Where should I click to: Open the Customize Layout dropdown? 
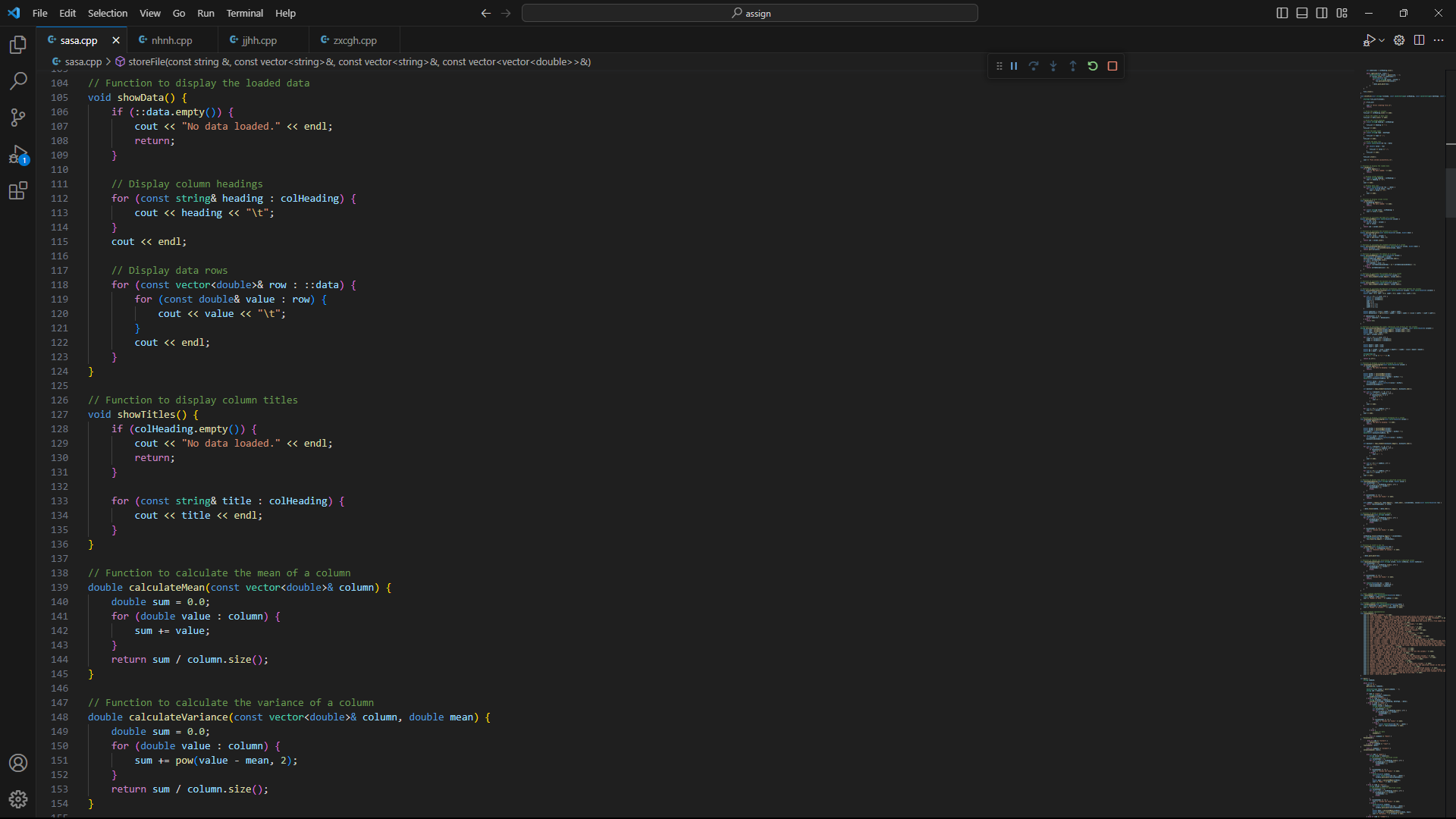(x=1341, y=13)
